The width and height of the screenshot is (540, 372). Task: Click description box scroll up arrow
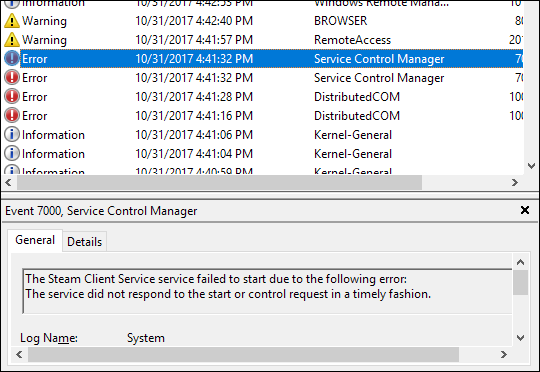click(520, 262)
